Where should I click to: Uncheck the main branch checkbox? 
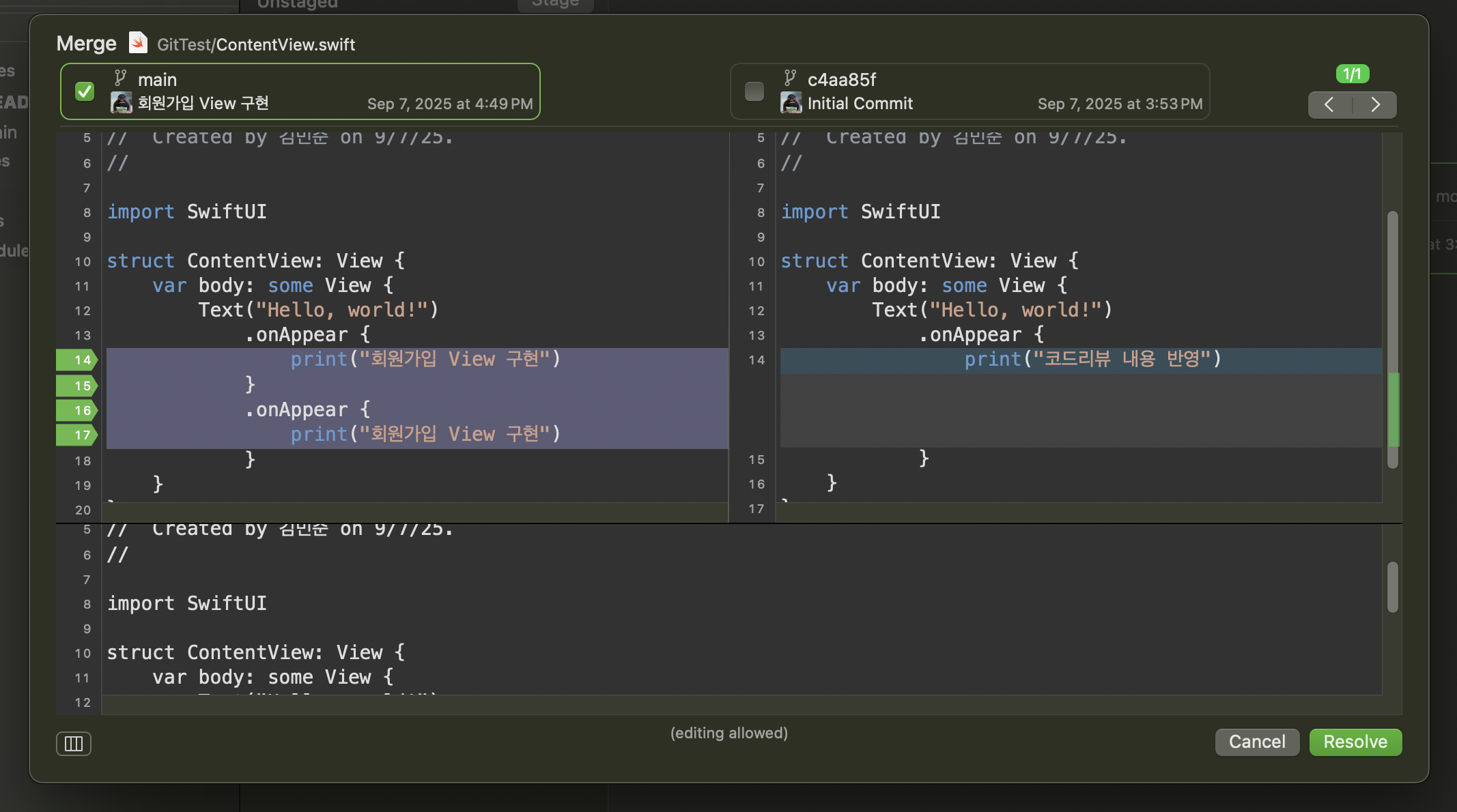click(x=85, y=91)
